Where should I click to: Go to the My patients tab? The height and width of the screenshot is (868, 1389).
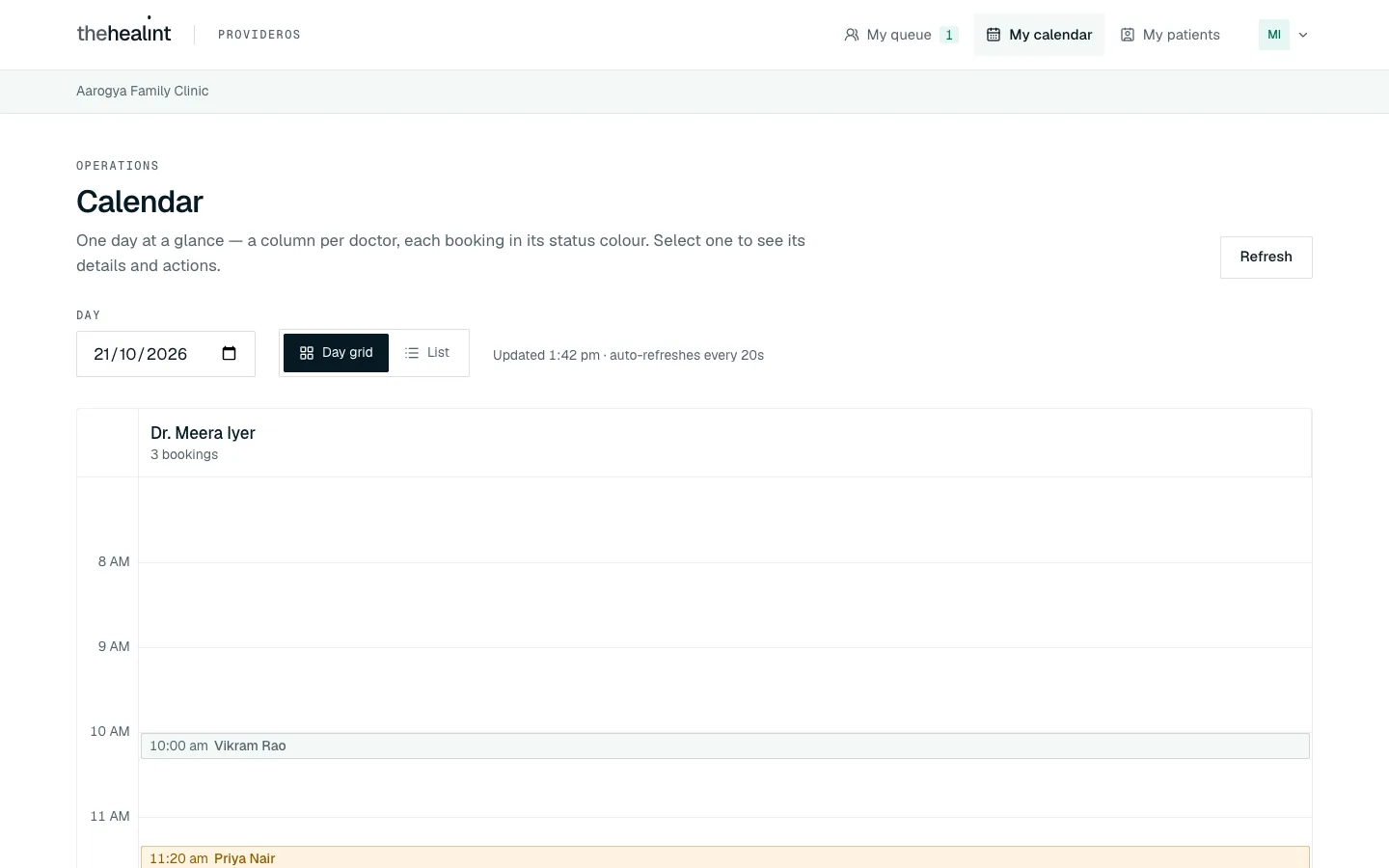(1170, 35)
